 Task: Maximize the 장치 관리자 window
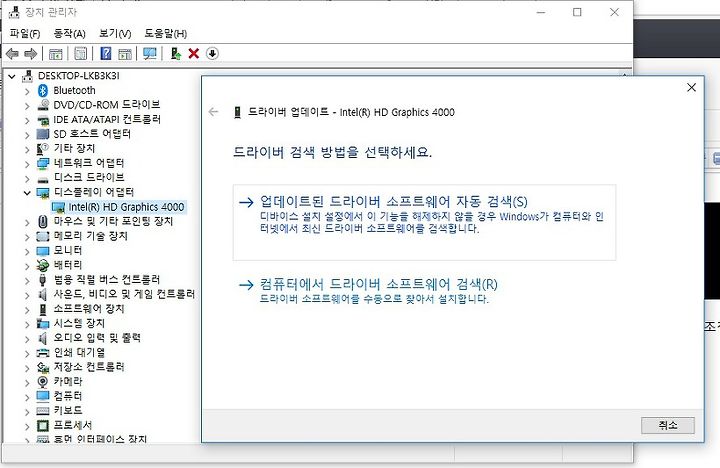(x=577, y=12)
